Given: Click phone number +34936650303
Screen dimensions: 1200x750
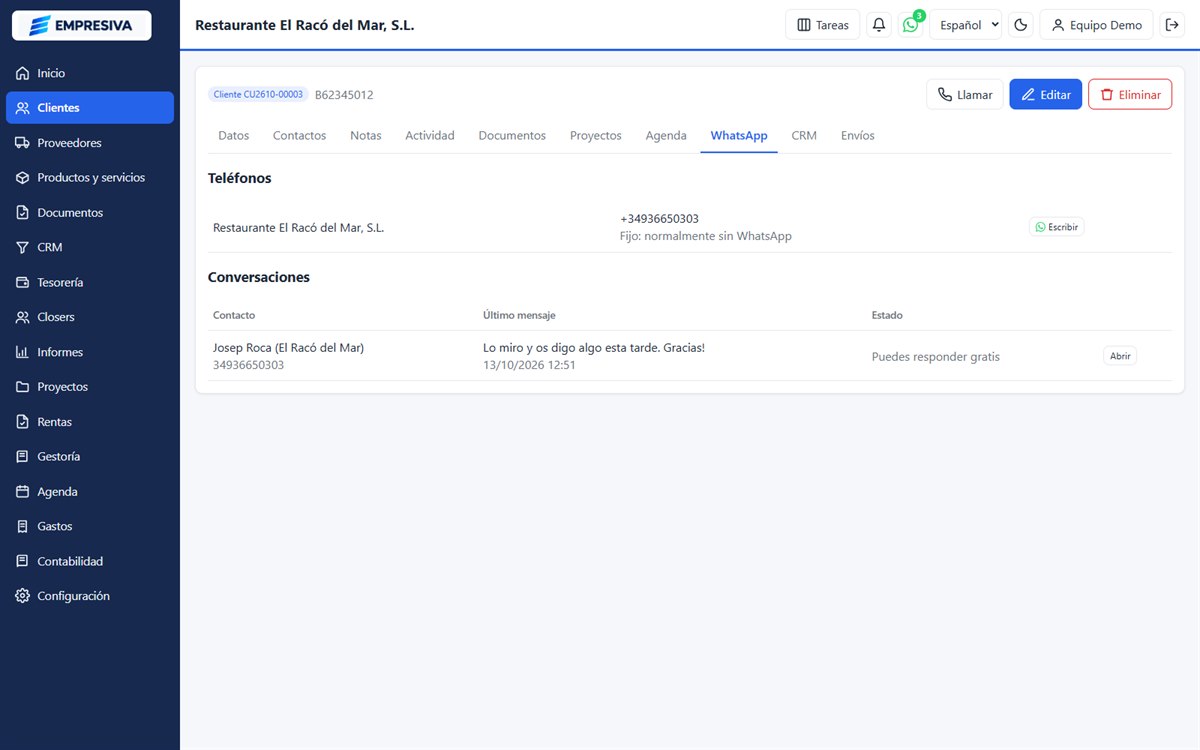Looking at the screenshot, I should point(659,219).
